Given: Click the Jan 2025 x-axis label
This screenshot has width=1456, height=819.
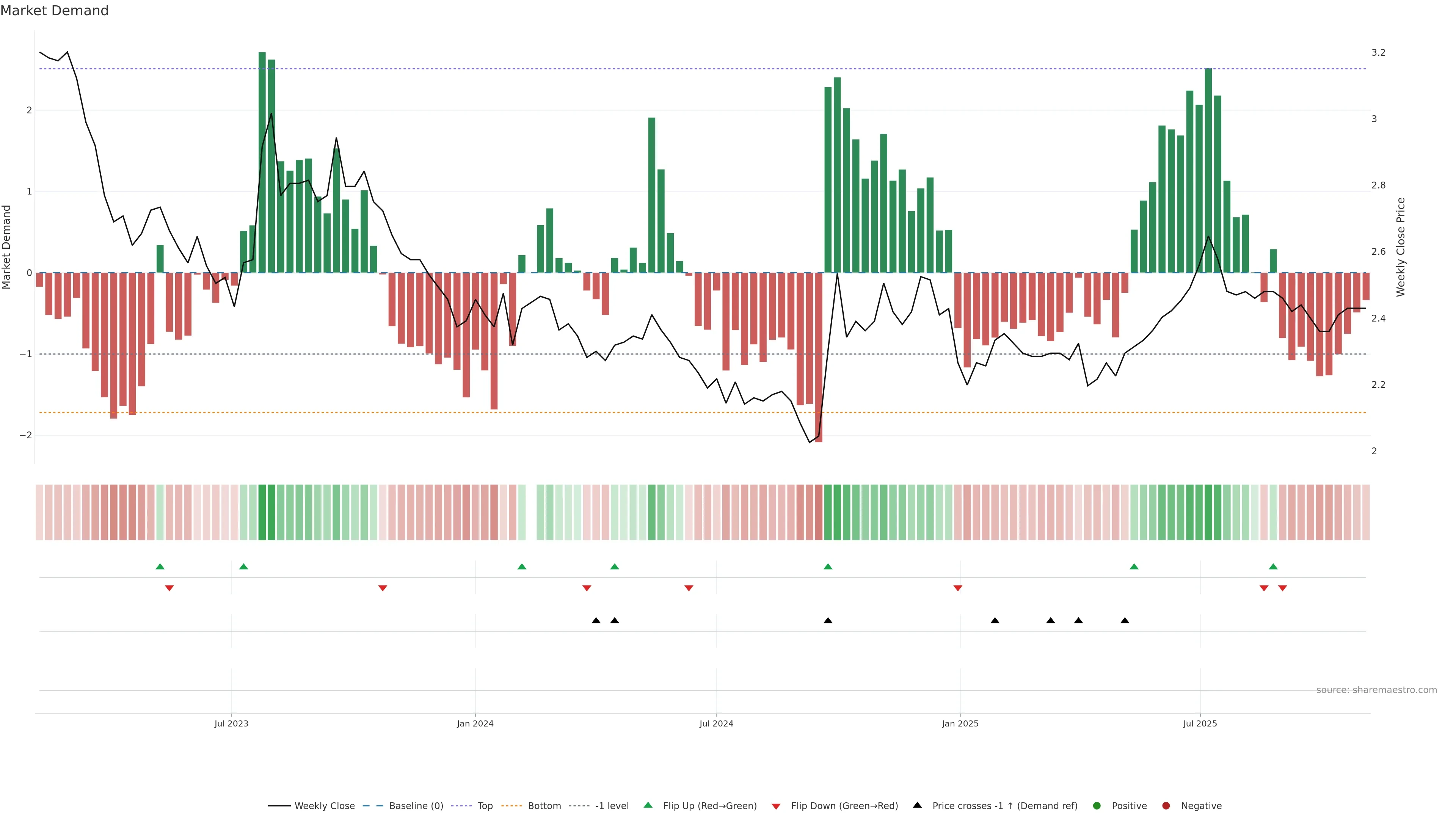Looking at the screenshot, I should click(x=960, y=723).
